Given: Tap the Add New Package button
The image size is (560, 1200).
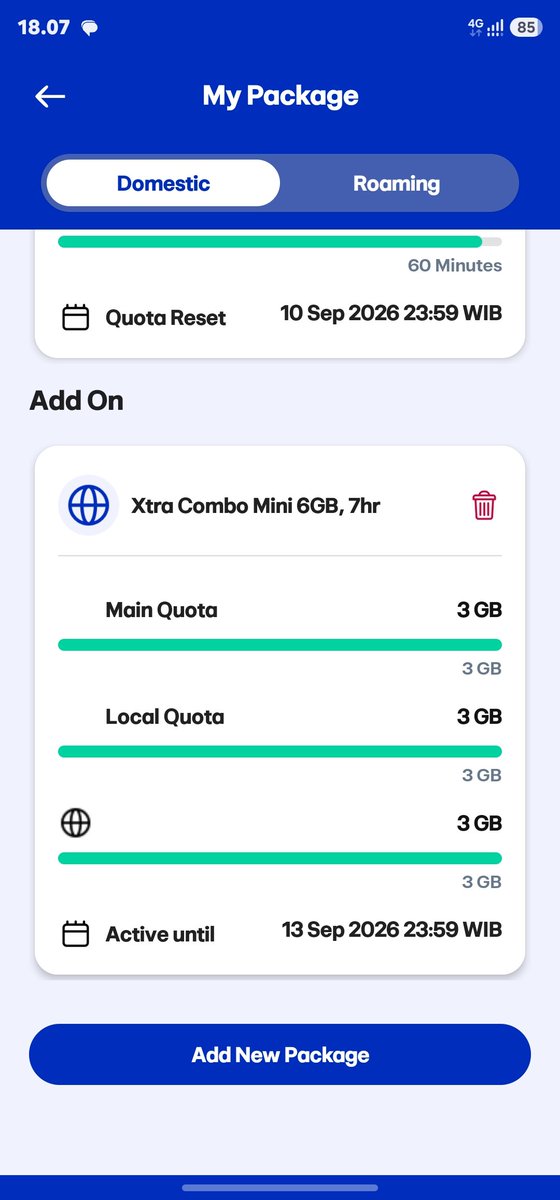Looking at the screenshot, I should [x=280, y=1055].
